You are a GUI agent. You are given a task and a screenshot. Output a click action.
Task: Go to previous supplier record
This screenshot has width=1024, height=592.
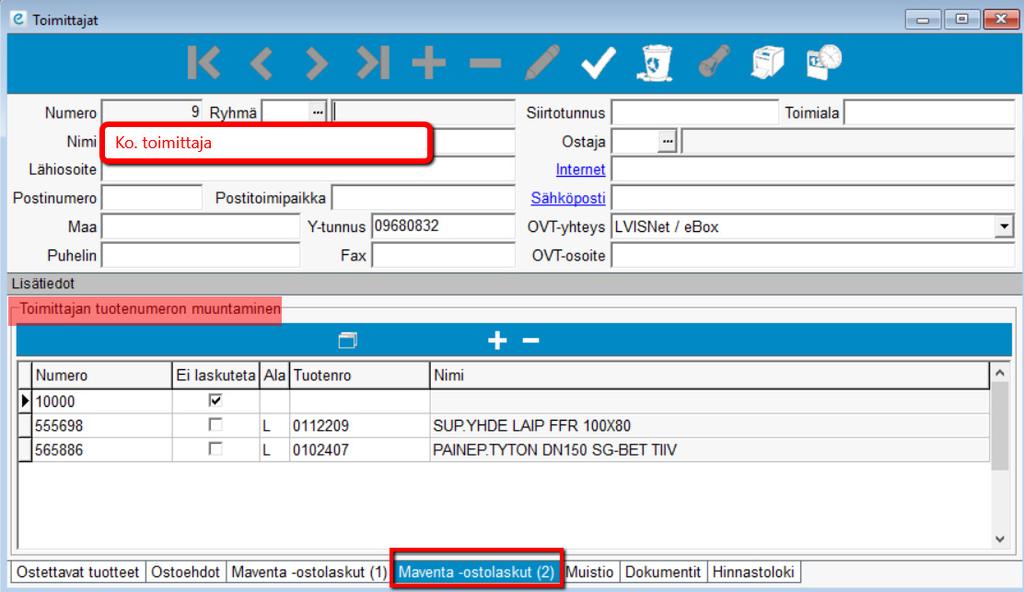261,63
